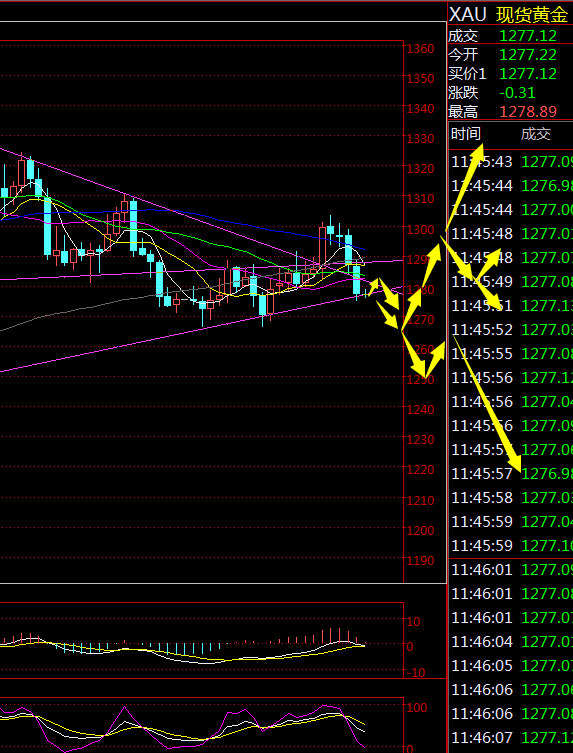Click the 最高 high price 1278.89
The height and width of the screenshot is (753, 573).
pyautogui.click(x=528, y=112)
